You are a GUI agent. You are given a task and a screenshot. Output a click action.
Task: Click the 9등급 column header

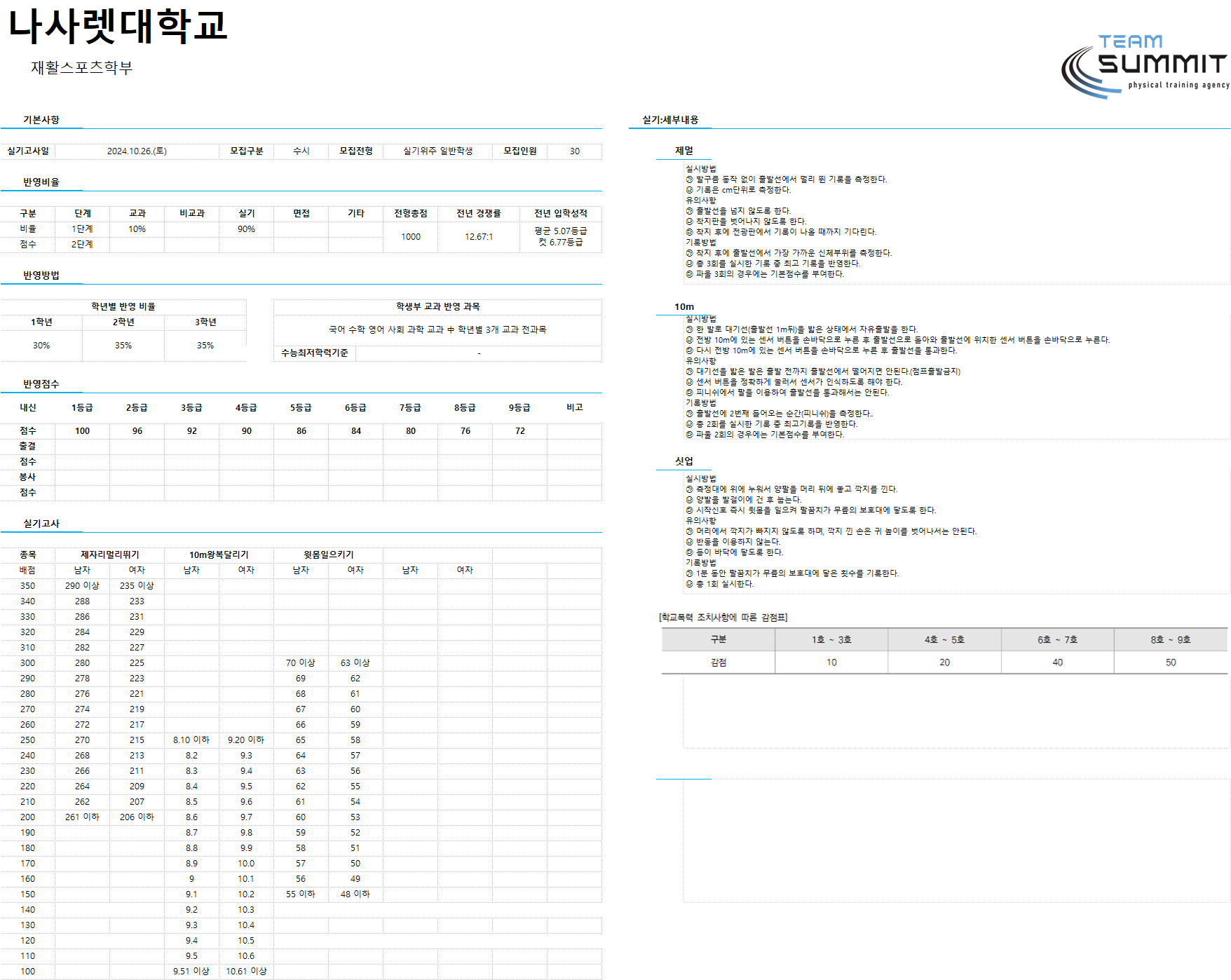click(x=520, y=408)
